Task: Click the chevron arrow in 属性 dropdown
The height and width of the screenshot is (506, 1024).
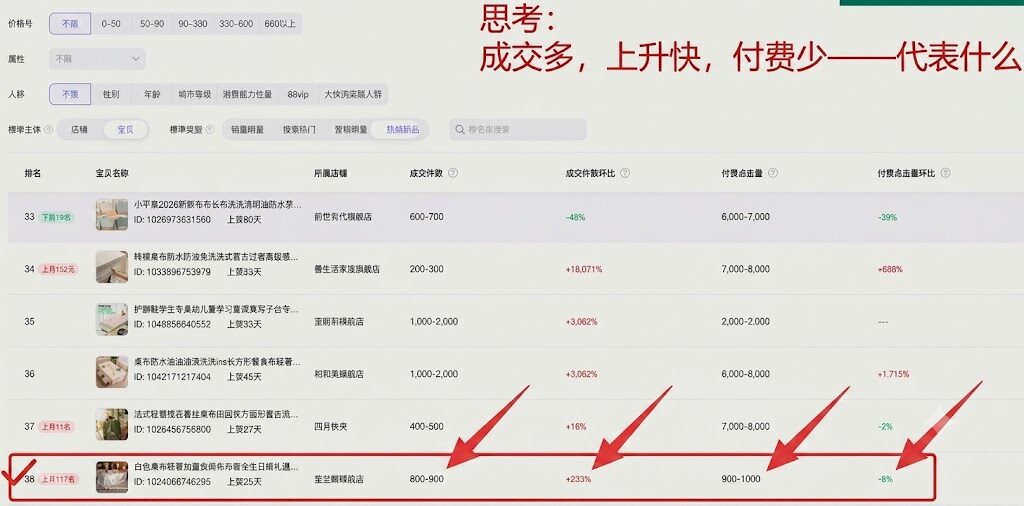Action: coord(136,59)
